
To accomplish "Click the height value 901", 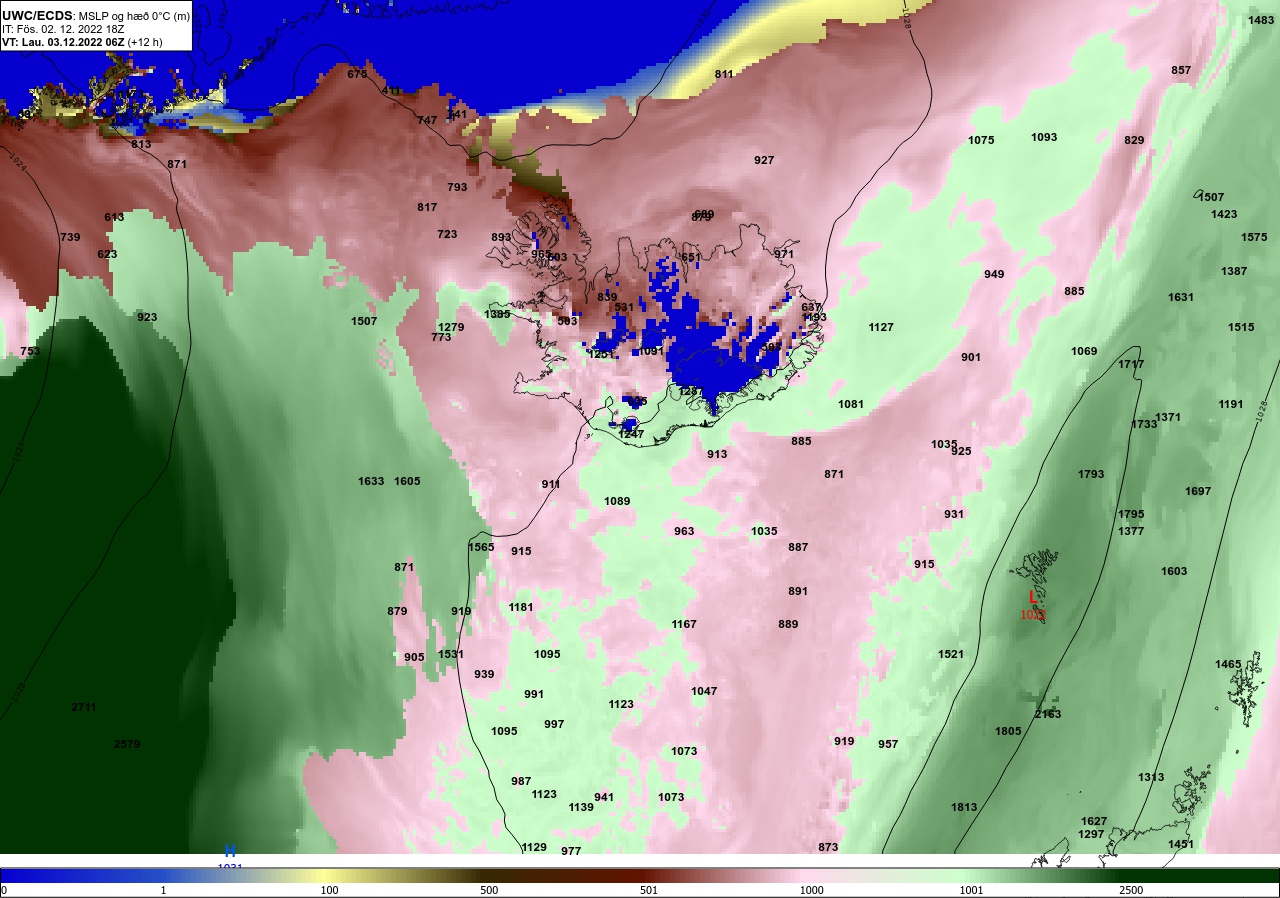I will [x=971, y=357].
